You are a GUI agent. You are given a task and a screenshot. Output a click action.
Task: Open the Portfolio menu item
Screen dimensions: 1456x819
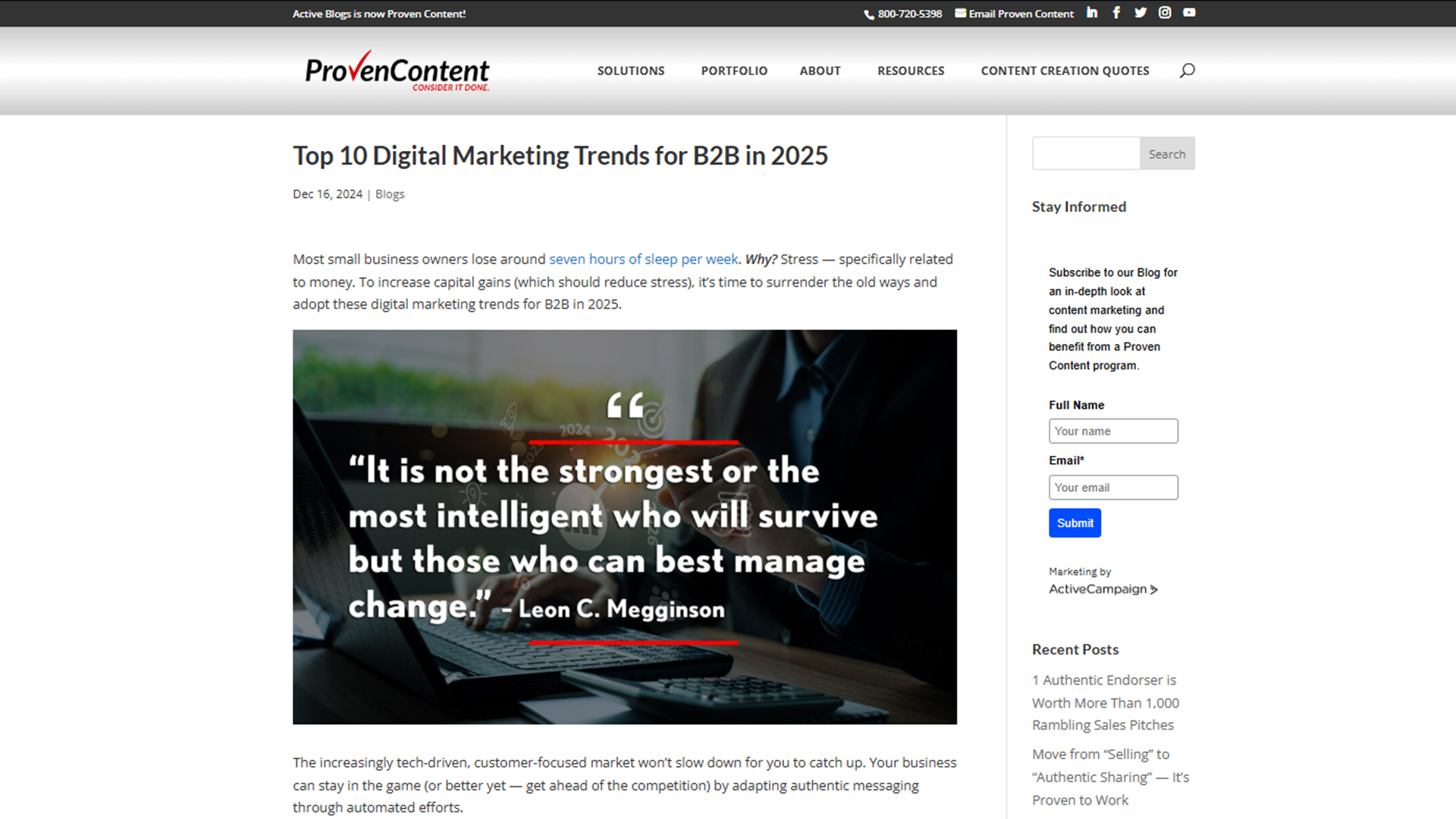click(x=734, y=71)
